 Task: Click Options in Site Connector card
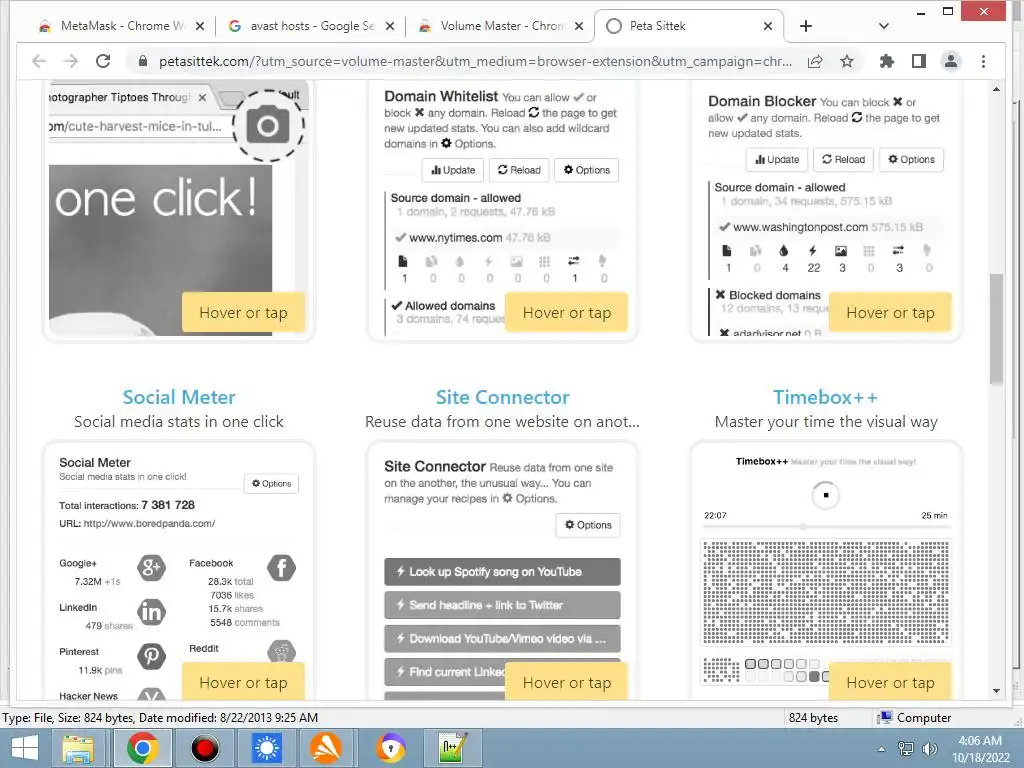[x=588, y=525]
